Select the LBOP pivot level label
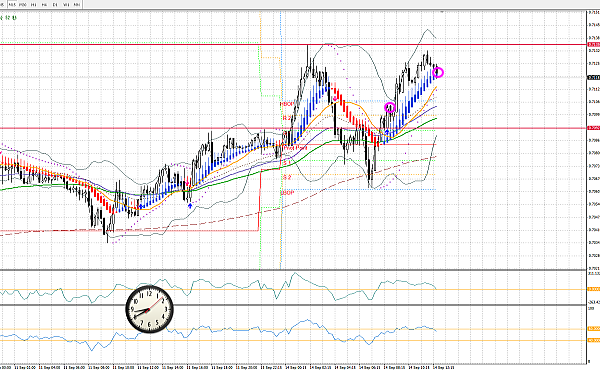This screenshot has width=600, height=370. pos(288,193)
